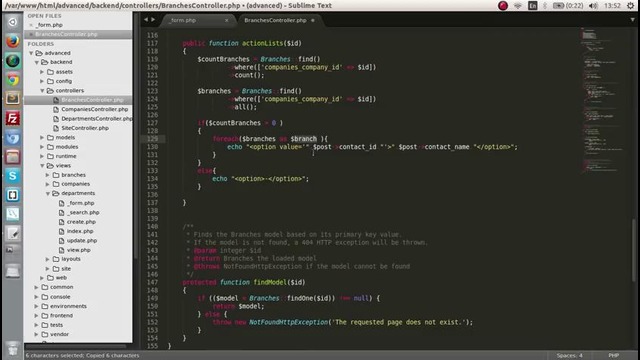Open SiteController.php from the sidebar
This screenshot has height=360, width=640.
[x=85, y=128]
